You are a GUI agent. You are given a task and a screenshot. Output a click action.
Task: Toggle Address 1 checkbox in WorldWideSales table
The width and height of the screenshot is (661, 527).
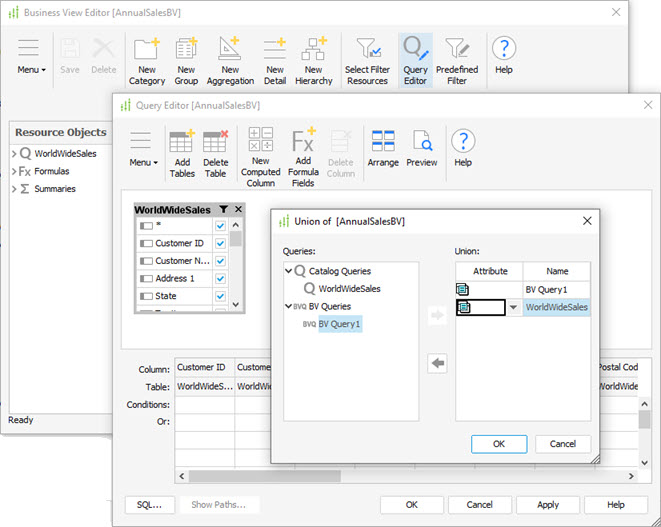click(x=220, y=278)
